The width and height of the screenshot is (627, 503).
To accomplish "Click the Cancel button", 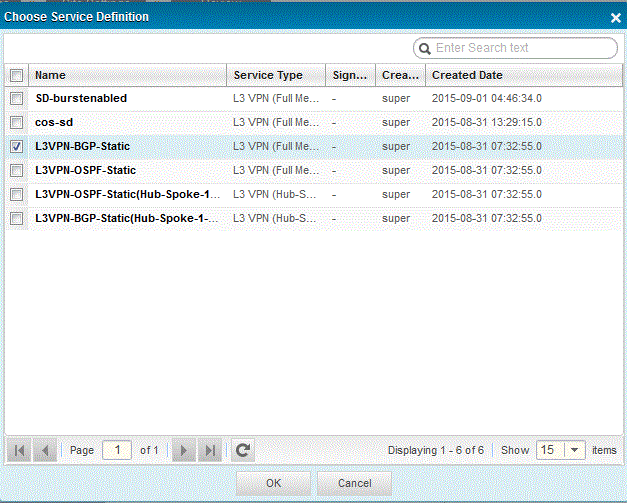I will [x=354, y=483].
